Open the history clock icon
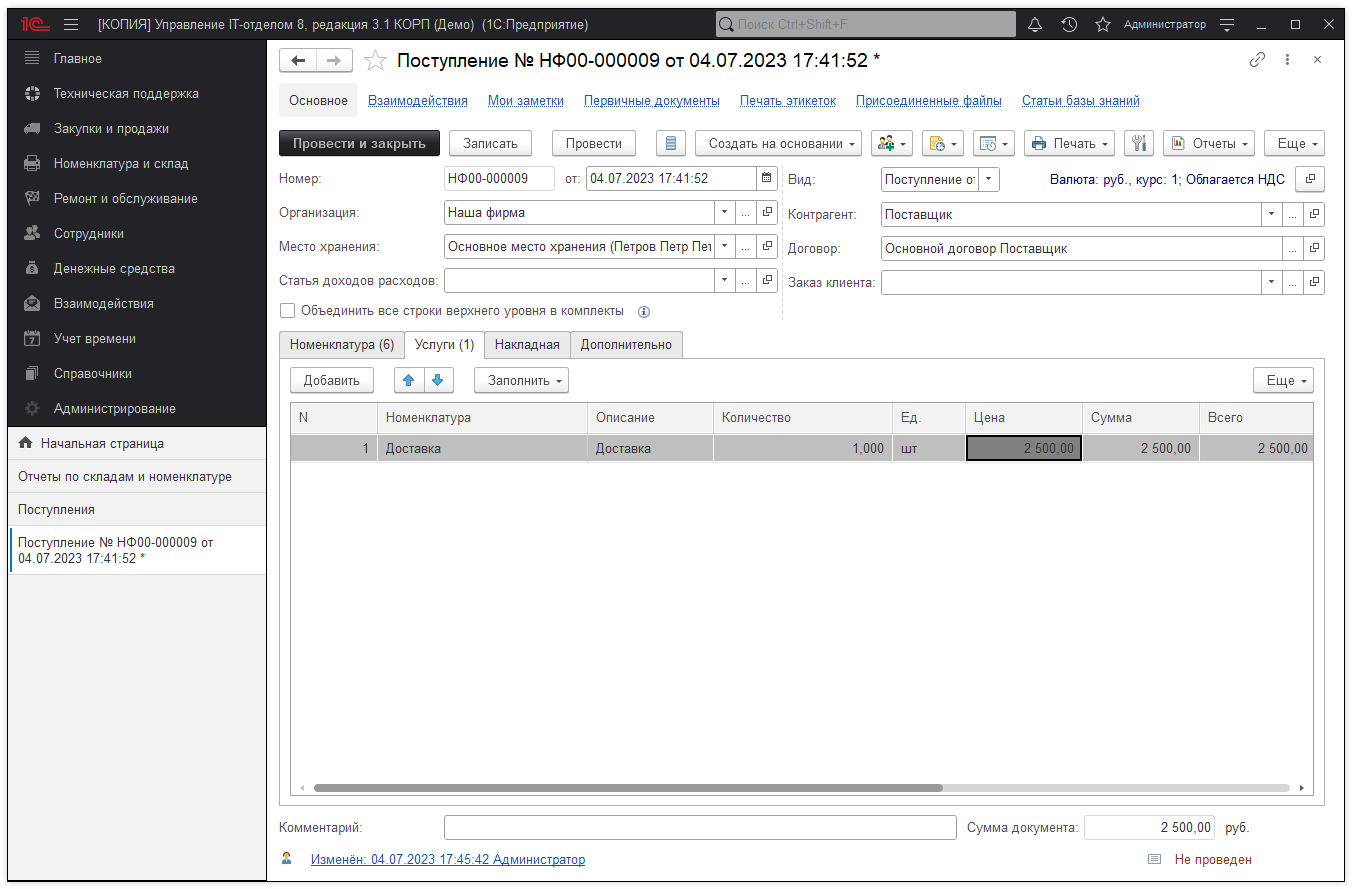The height and width of the screenshot is (889, 1352). (x=1069, y=24)
